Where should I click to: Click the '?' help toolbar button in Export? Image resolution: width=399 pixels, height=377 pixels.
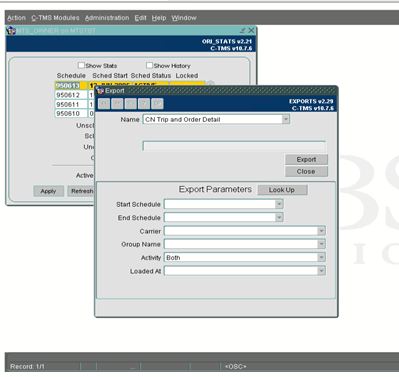click(144, 104)
